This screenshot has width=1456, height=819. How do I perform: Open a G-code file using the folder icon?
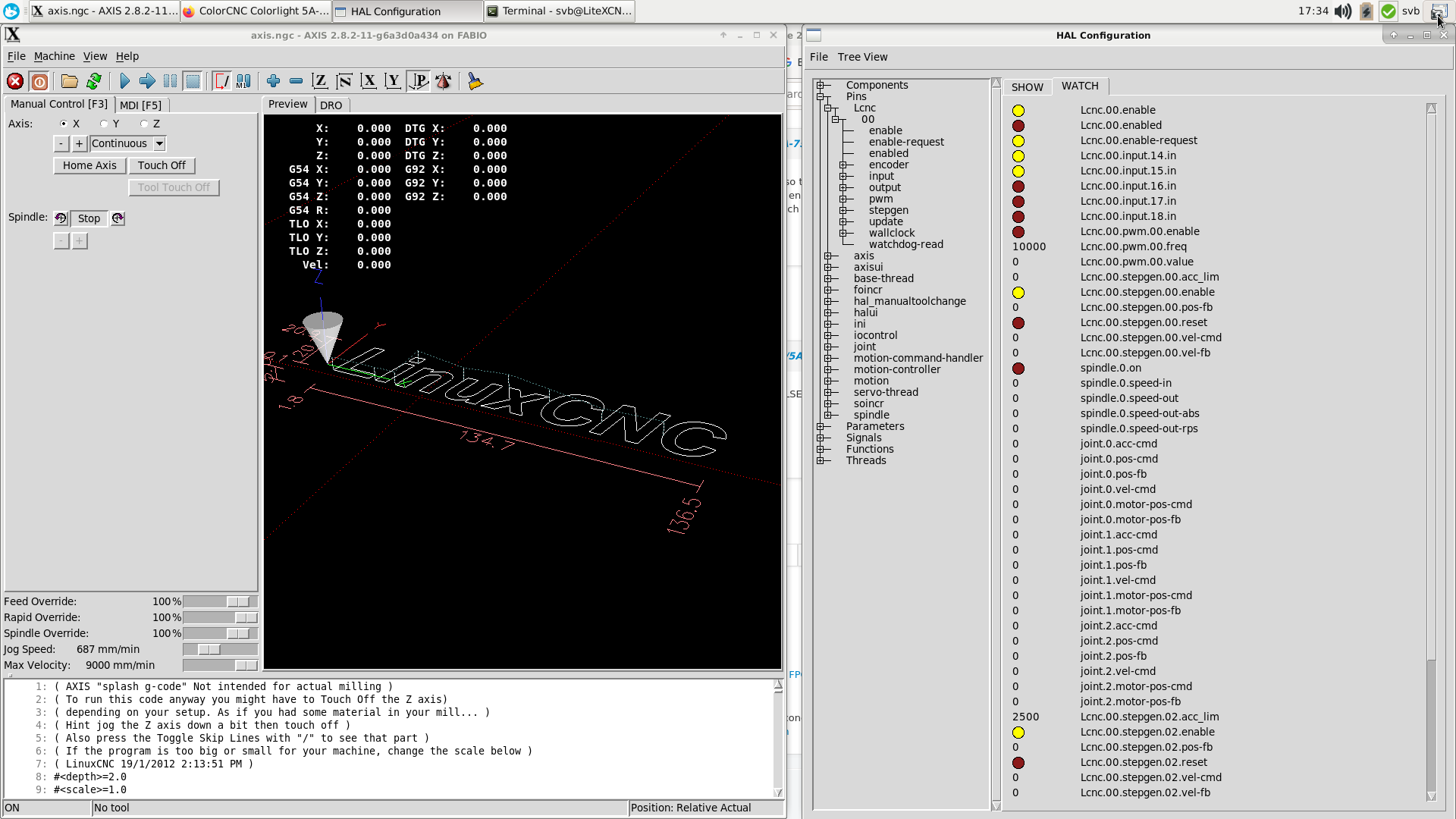(x=70, y=81)
